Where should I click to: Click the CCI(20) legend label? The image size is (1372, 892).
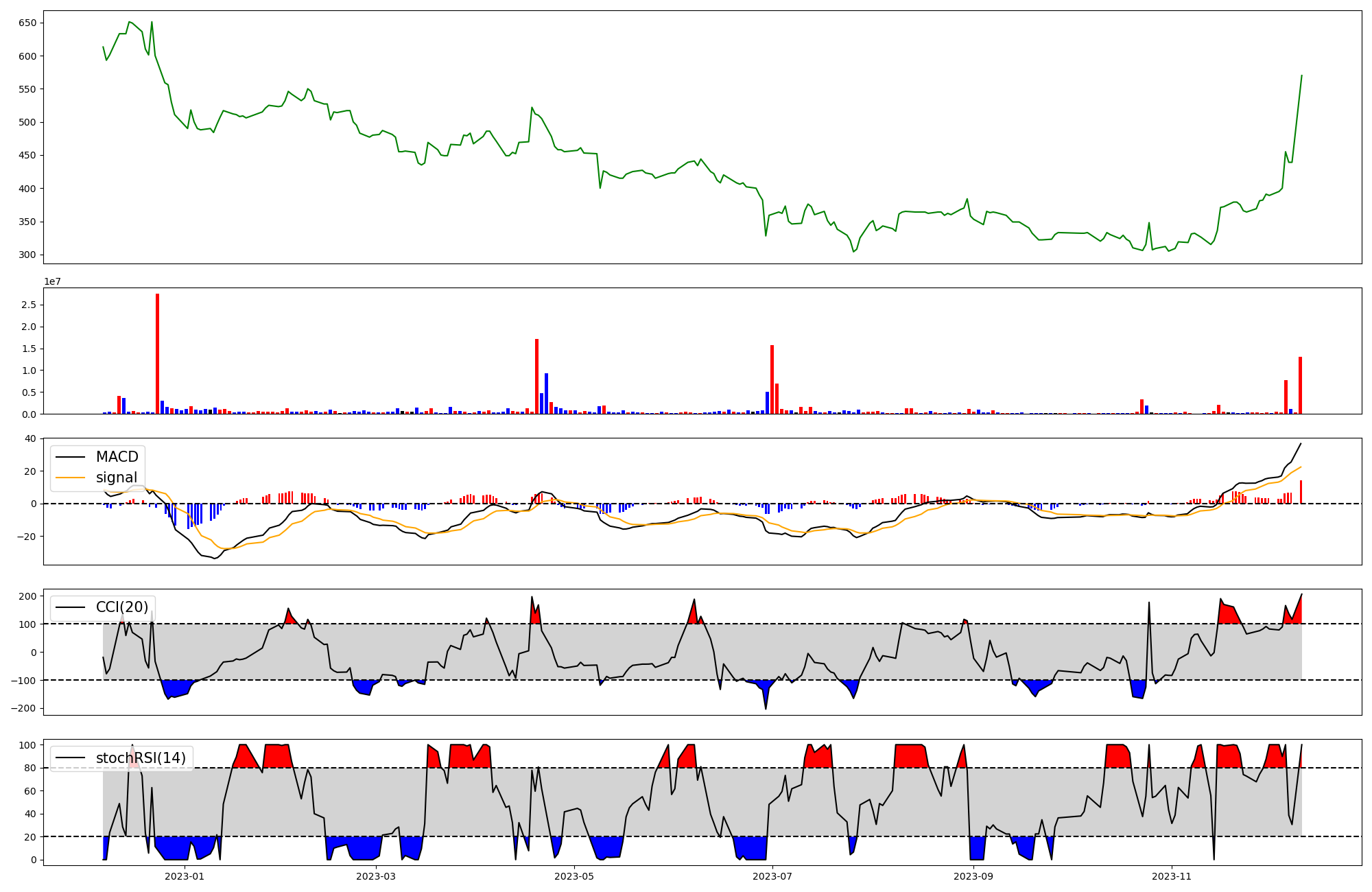coord(121,607)
